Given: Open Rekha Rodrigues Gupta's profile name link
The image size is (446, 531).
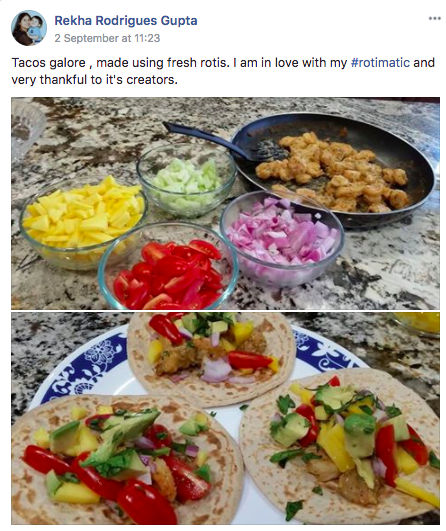Looking at the screenshot, I should coord(126,20).
